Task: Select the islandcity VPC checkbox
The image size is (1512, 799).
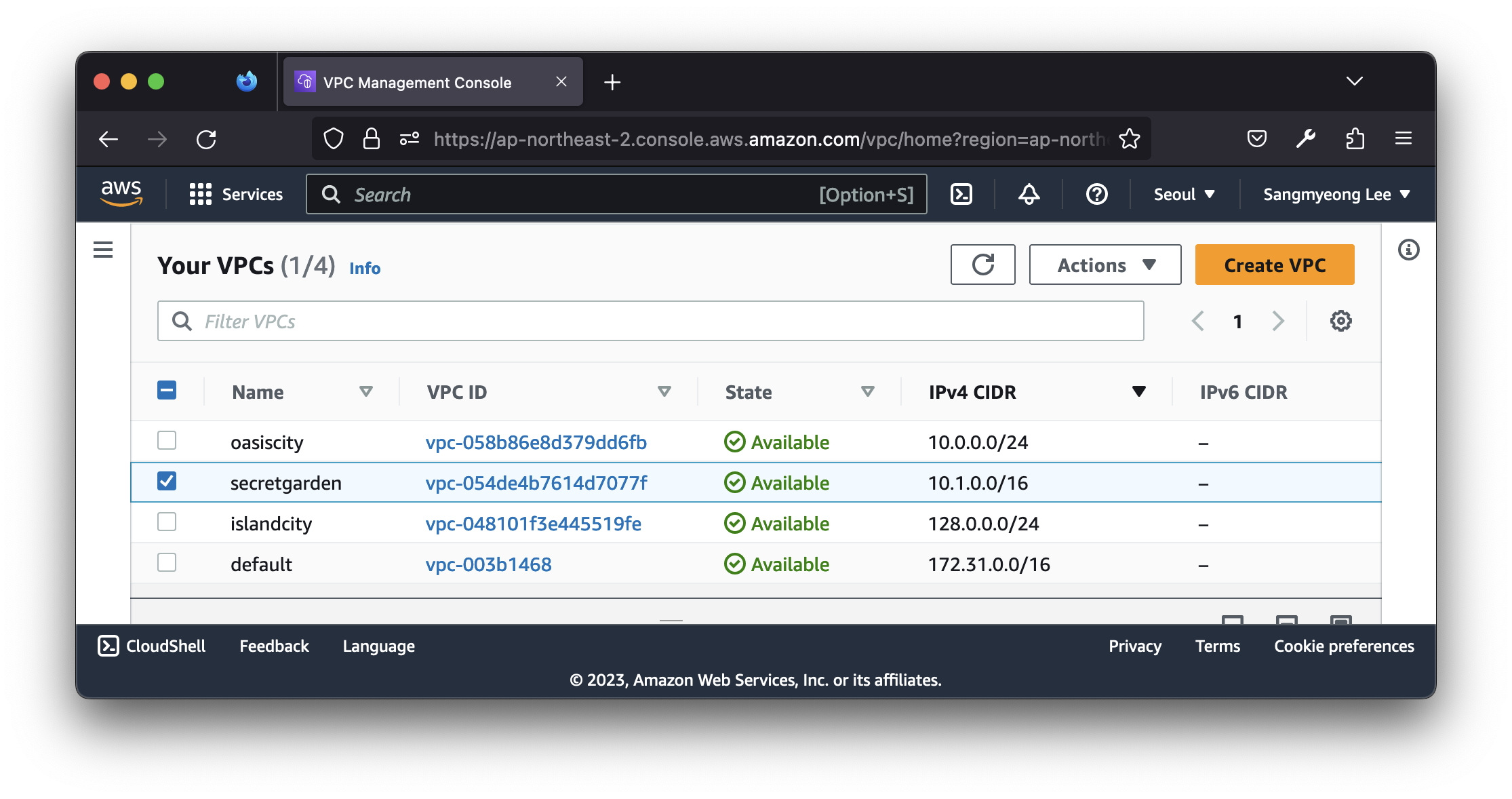Action: pyautogui.click(x=167, y=522)
